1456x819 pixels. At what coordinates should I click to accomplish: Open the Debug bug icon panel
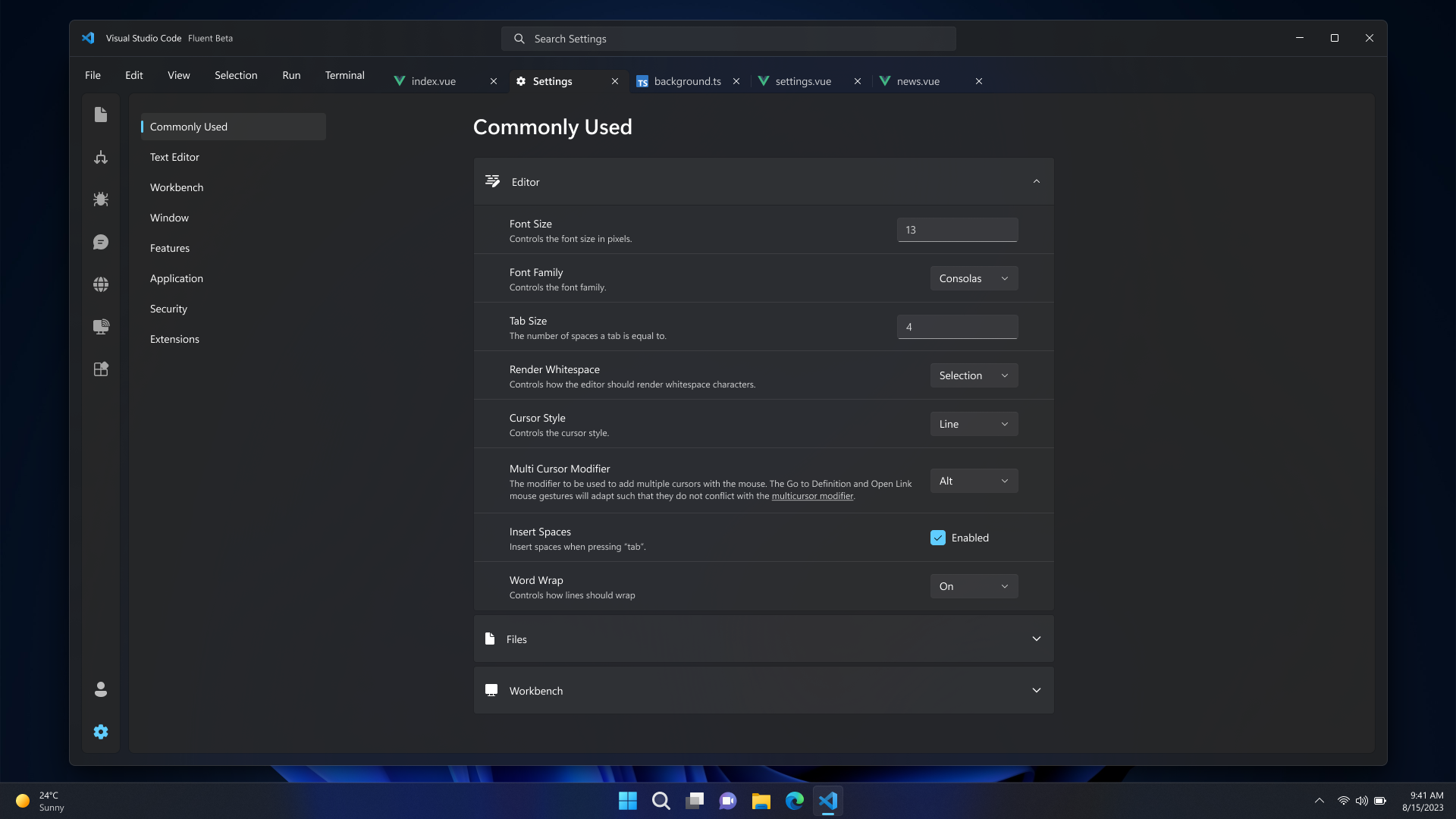pos(101,199)
